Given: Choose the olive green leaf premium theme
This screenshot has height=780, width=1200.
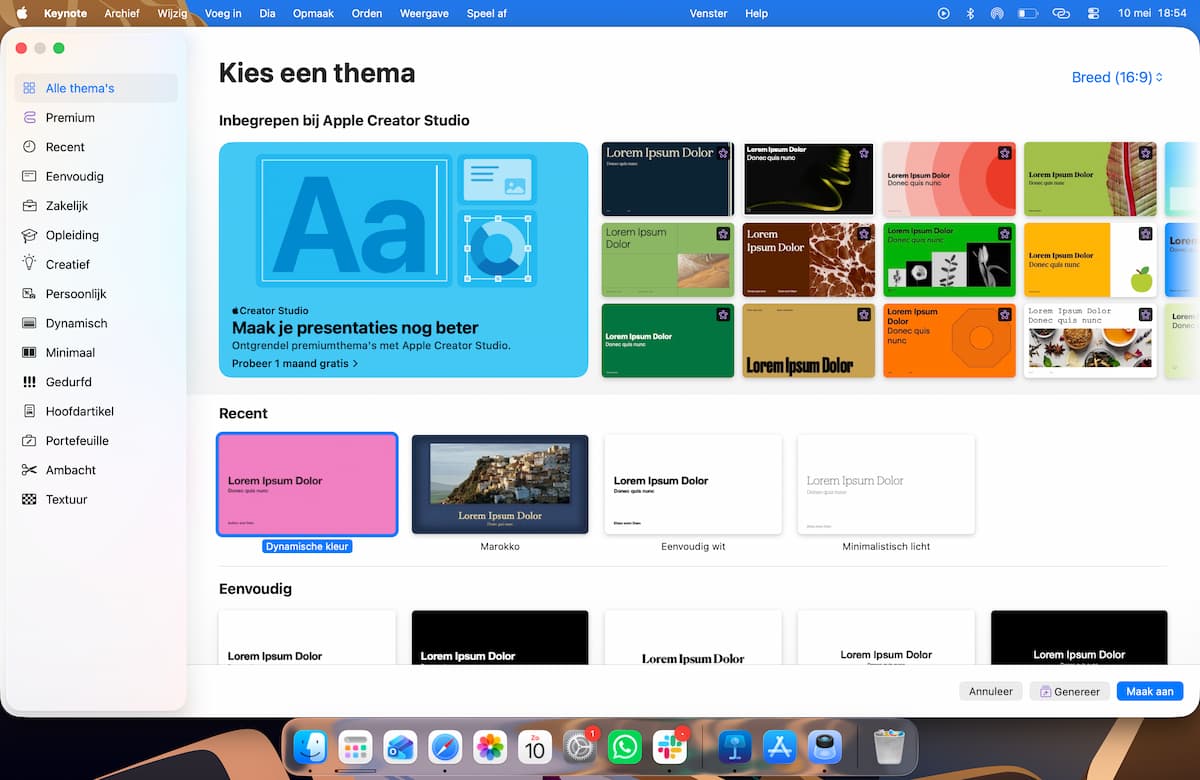Looking at the screenshot, I should coord(1091,179).
